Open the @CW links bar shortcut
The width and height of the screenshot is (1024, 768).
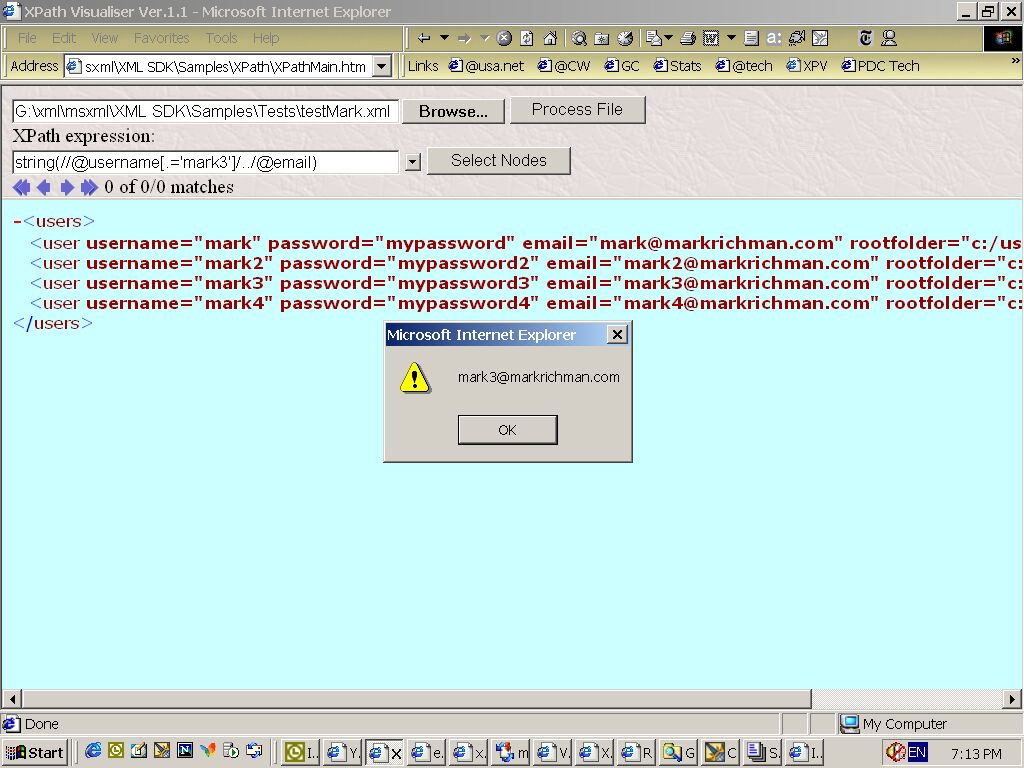pyautogui.click(x=564, y=66)
